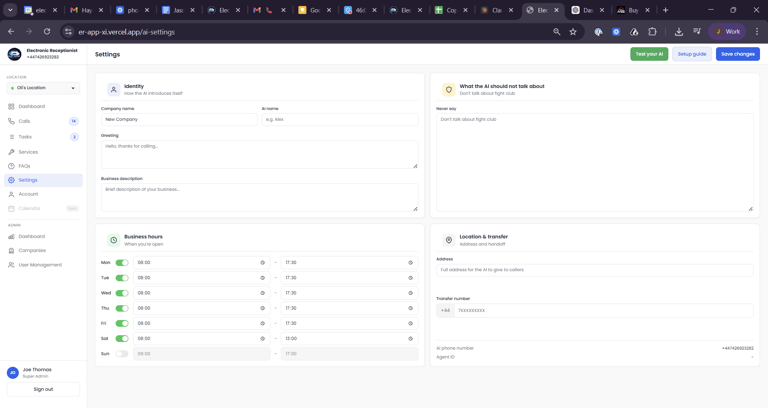Click the browser zoom magnifier icon

coord(557,32)
